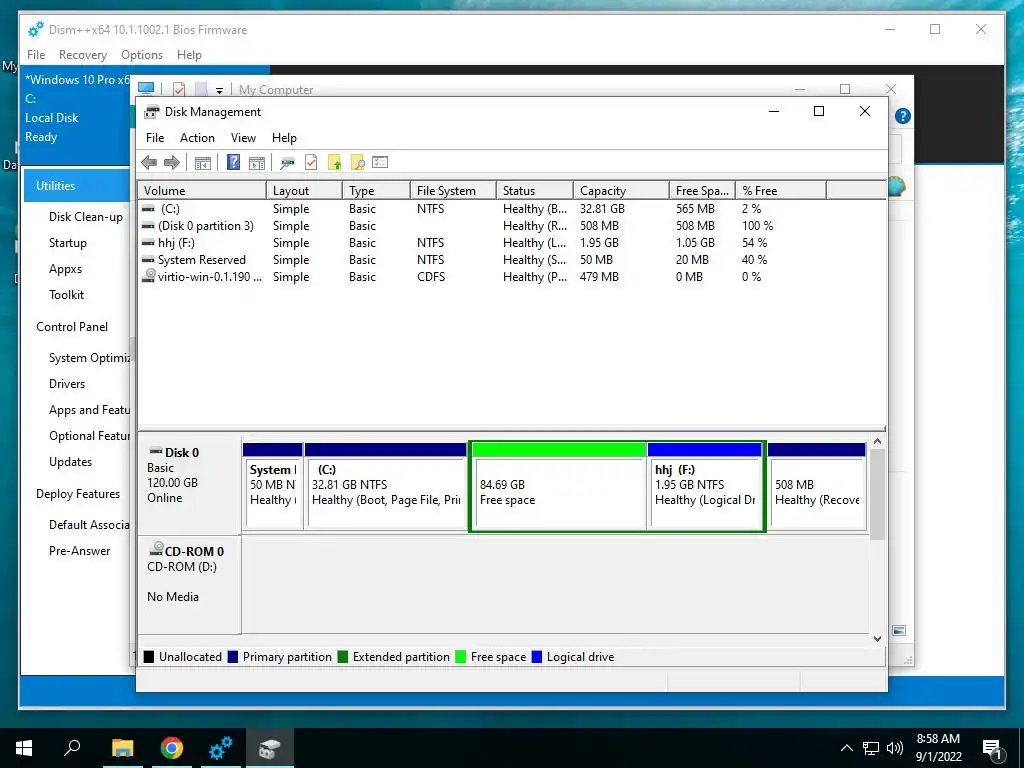This screenshot has height=768, width=1024.
Task: Sort by File System column header
Action: pyautogui.click(x=453, y=191)
